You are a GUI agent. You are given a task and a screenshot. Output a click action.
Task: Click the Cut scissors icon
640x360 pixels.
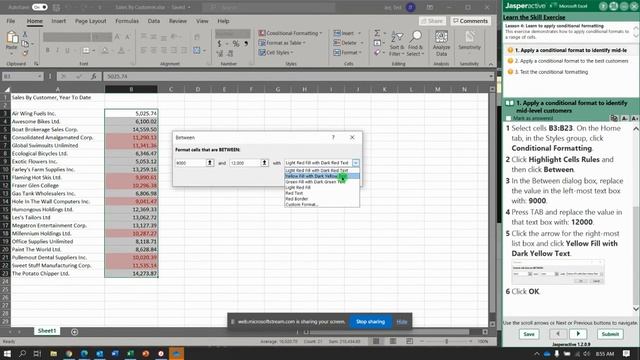(x=25, y=35)
